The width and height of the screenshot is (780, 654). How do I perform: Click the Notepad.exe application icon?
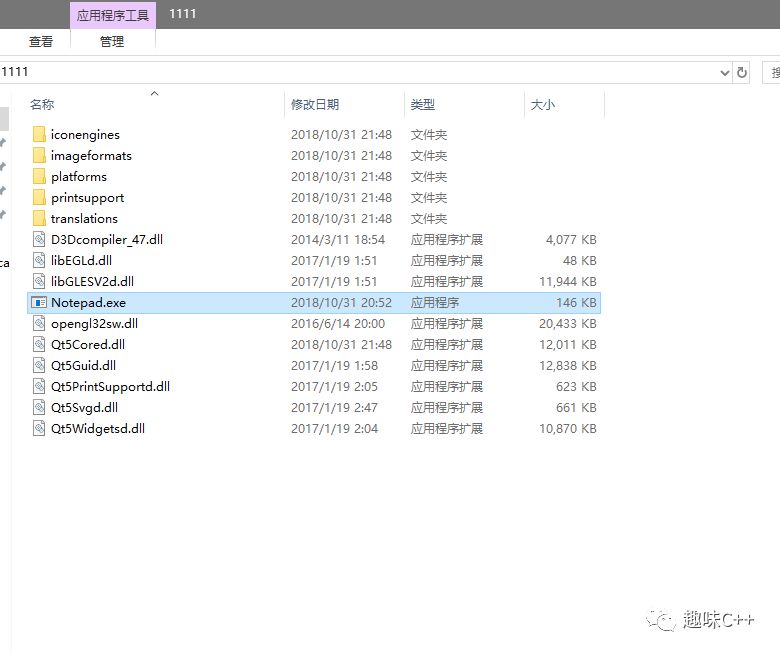click(x=39, y=302)
